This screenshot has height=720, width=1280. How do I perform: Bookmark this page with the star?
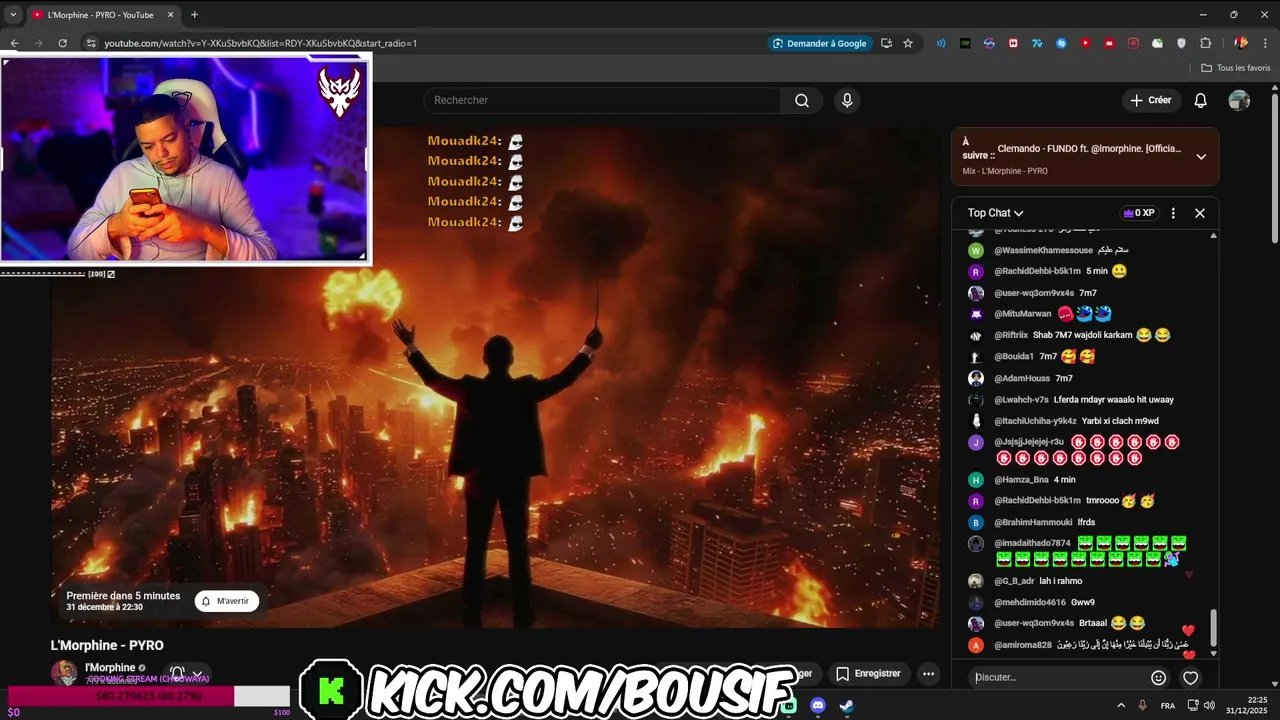(x=908, y=43)
